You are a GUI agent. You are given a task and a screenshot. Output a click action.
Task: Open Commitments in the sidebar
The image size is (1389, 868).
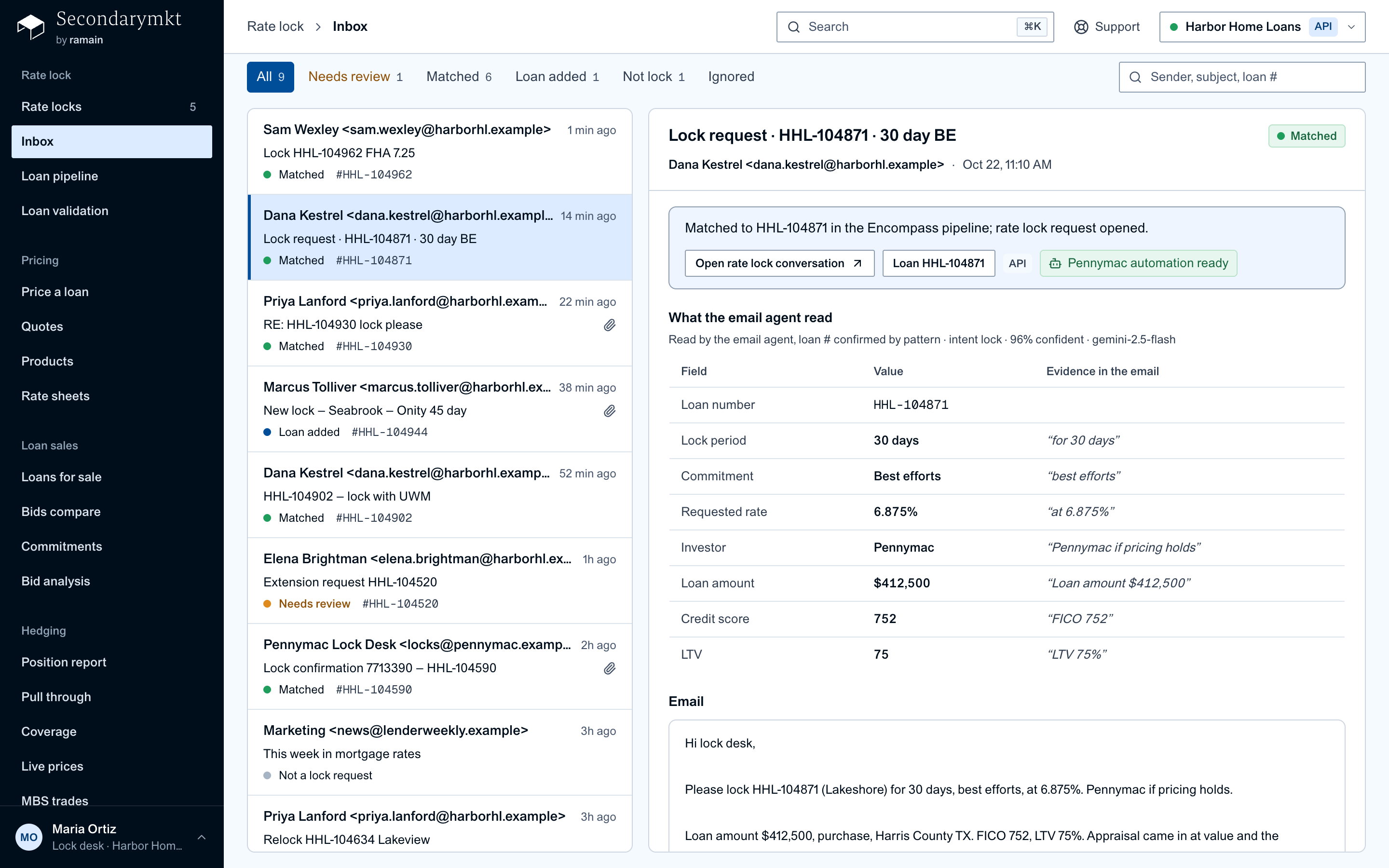[x=111, y=546]
